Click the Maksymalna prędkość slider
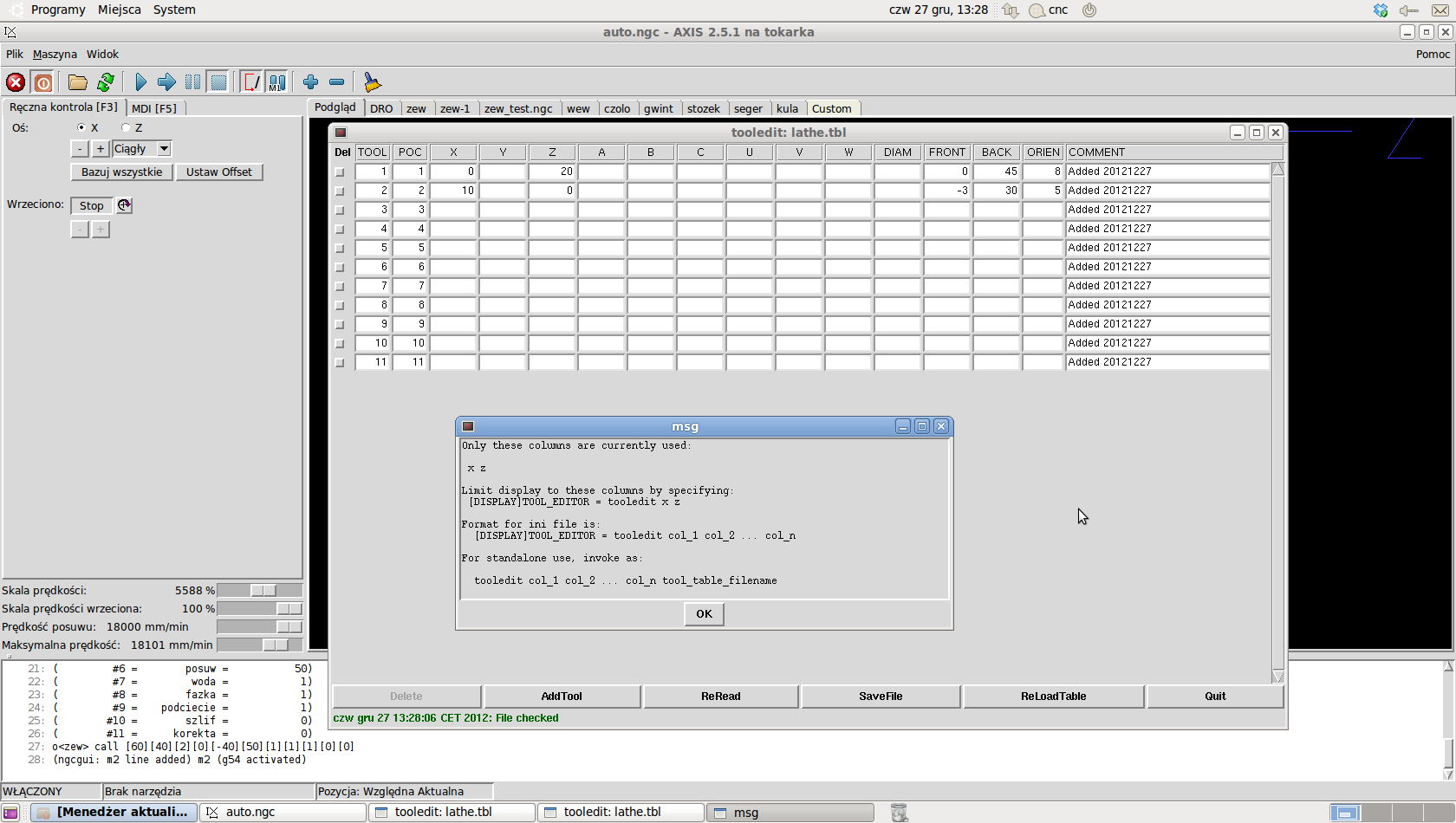 (x=260, y=645)
